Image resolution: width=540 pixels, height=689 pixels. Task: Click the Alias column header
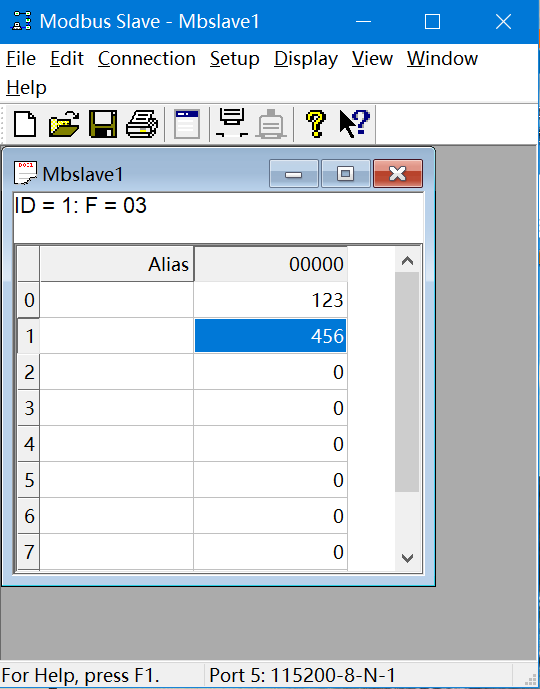(117, 264)
